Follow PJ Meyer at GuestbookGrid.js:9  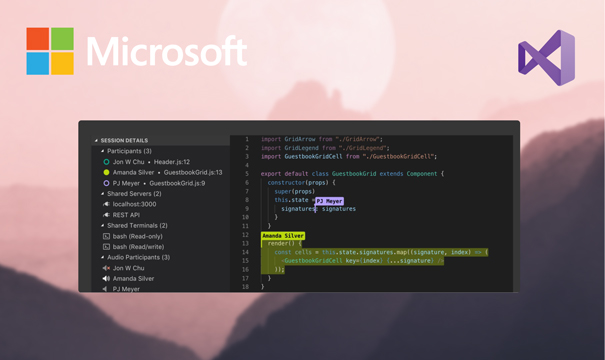coord(159,183)
